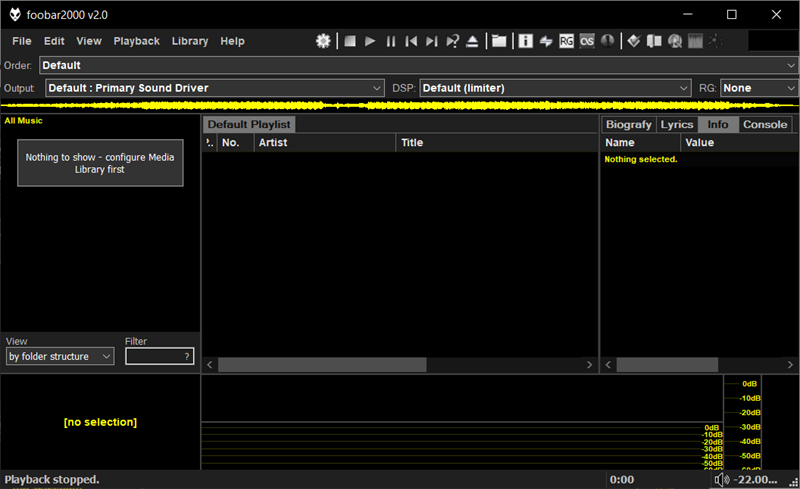
Task: Skip to the next track
Action: pos(432,41)
